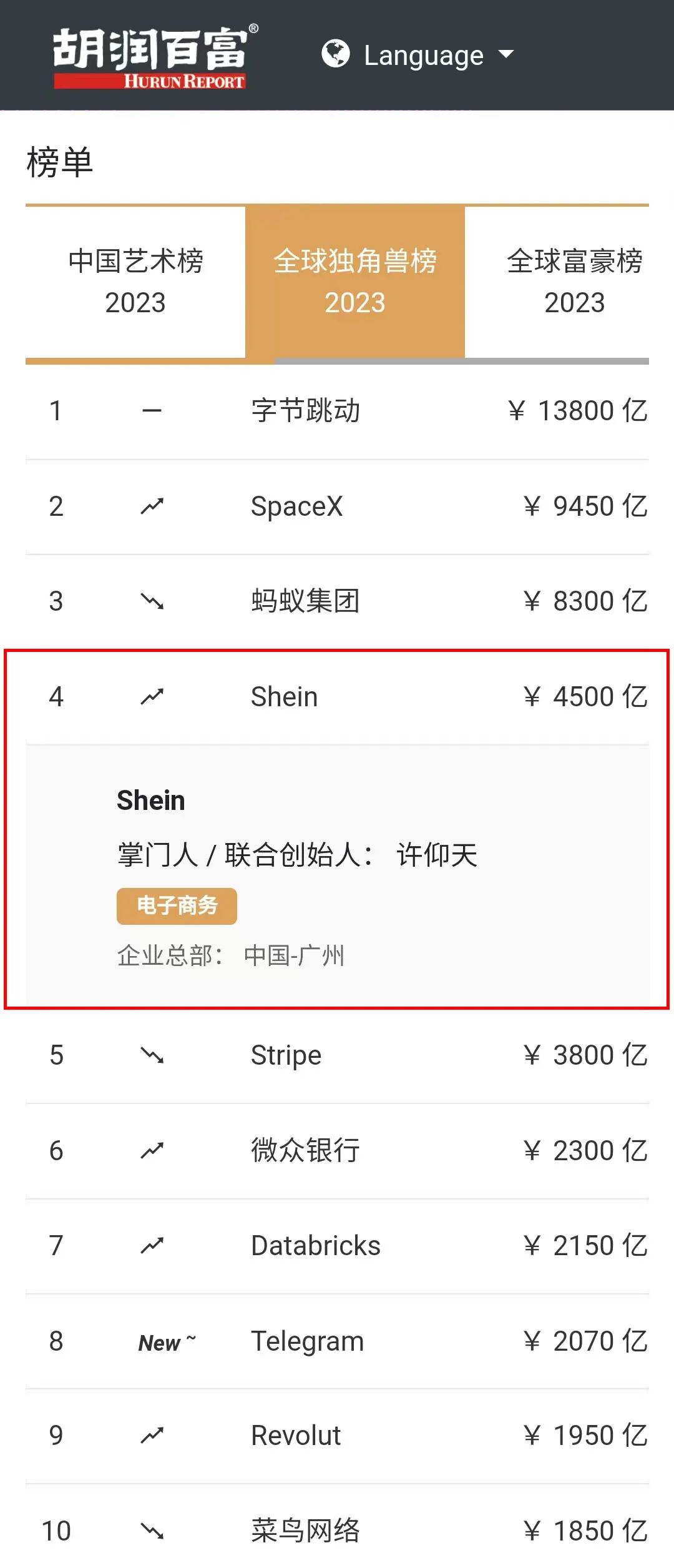
Task: Click the downward trend arrow for Stripe
Action: (x=152, y=1055)
